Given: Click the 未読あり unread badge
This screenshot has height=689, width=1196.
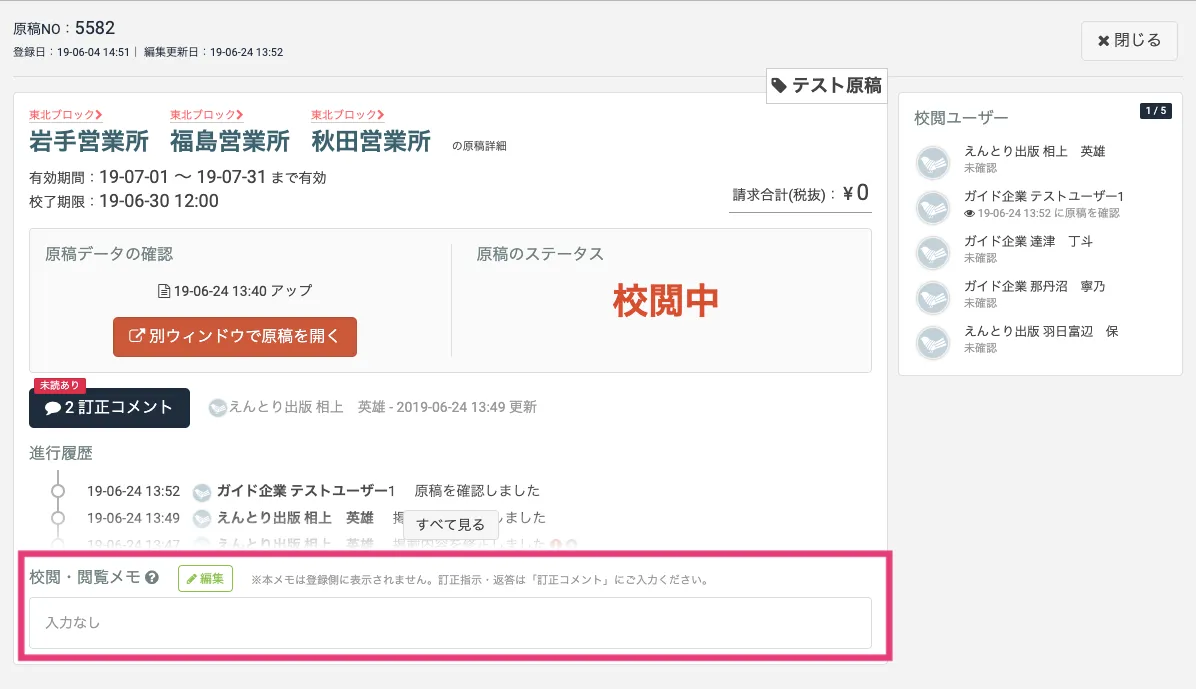Looking at the screenshot, I should pyautogui.click(x=59, y=385).
